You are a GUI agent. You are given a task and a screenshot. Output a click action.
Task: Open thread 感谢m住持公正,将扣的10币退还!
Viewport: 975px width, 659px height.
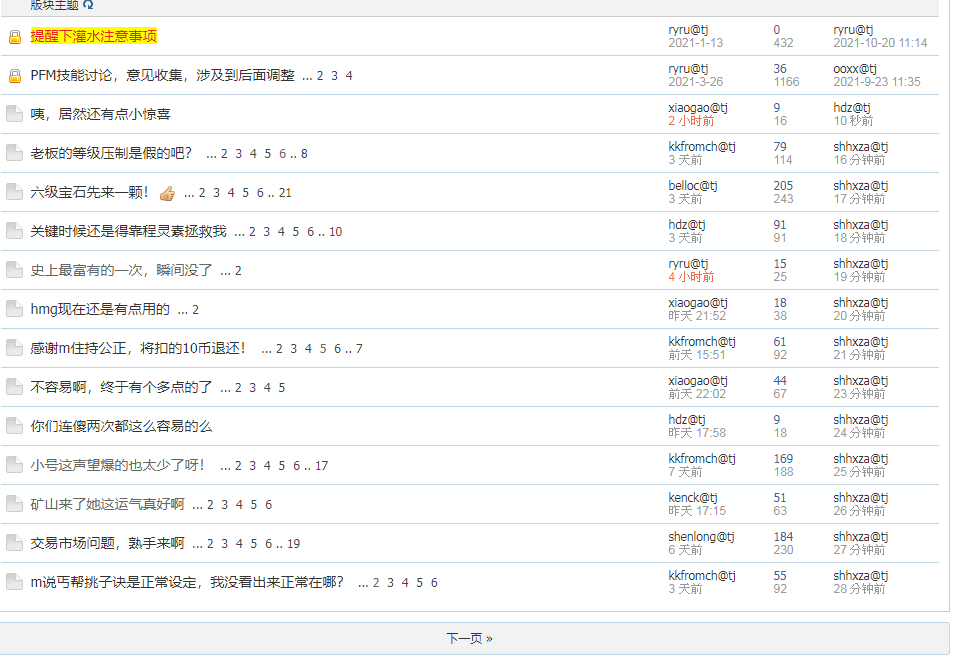138,348
